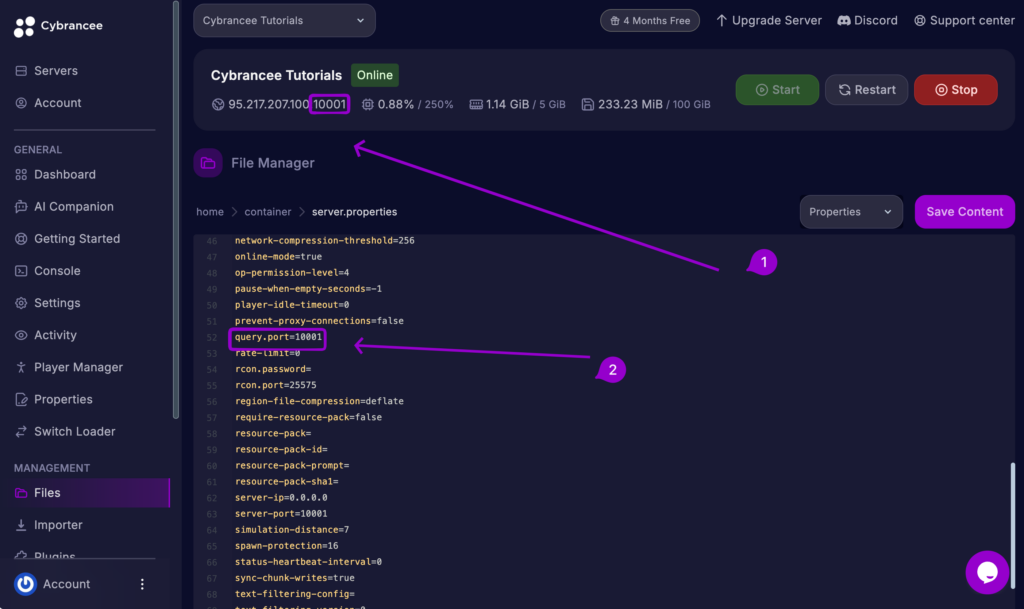Click the AI Companion robot icon
The height and width of the screenshot is (609, 1024).
pyautogui.click(x=21, y=206)
